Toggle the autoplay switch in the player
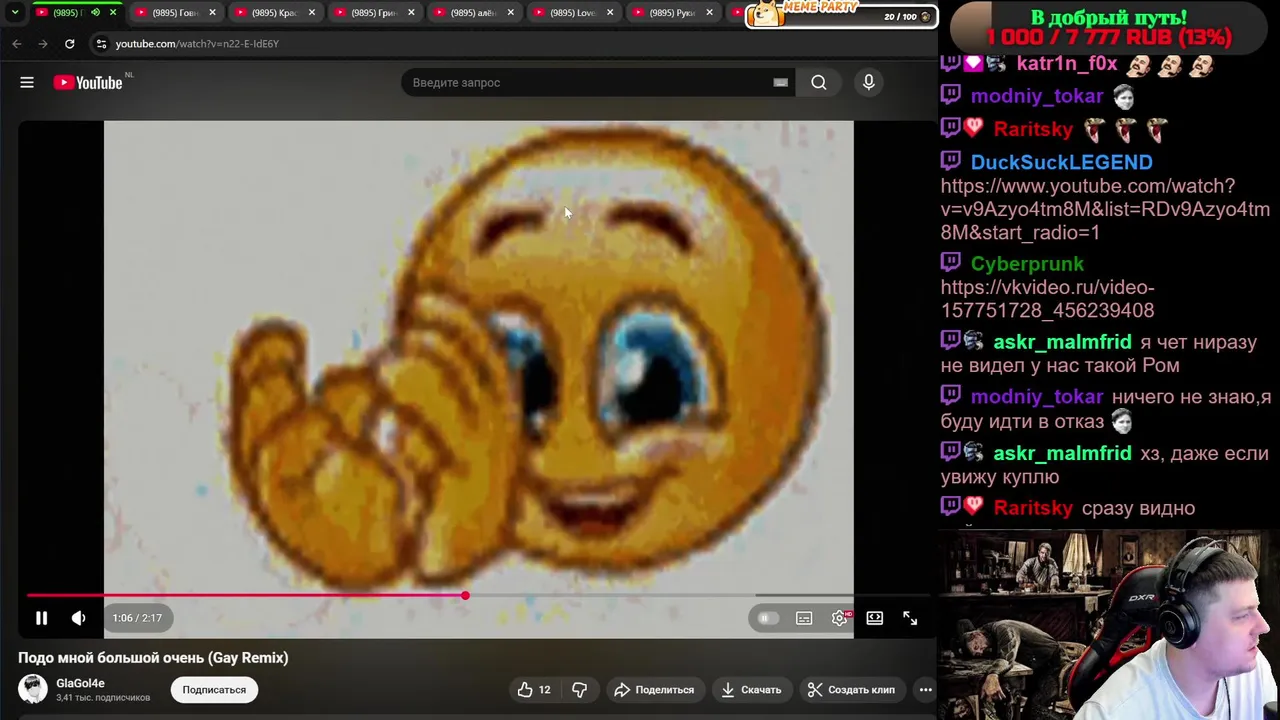This screenshot has width=1280, height=720. (x=768, y=618)
